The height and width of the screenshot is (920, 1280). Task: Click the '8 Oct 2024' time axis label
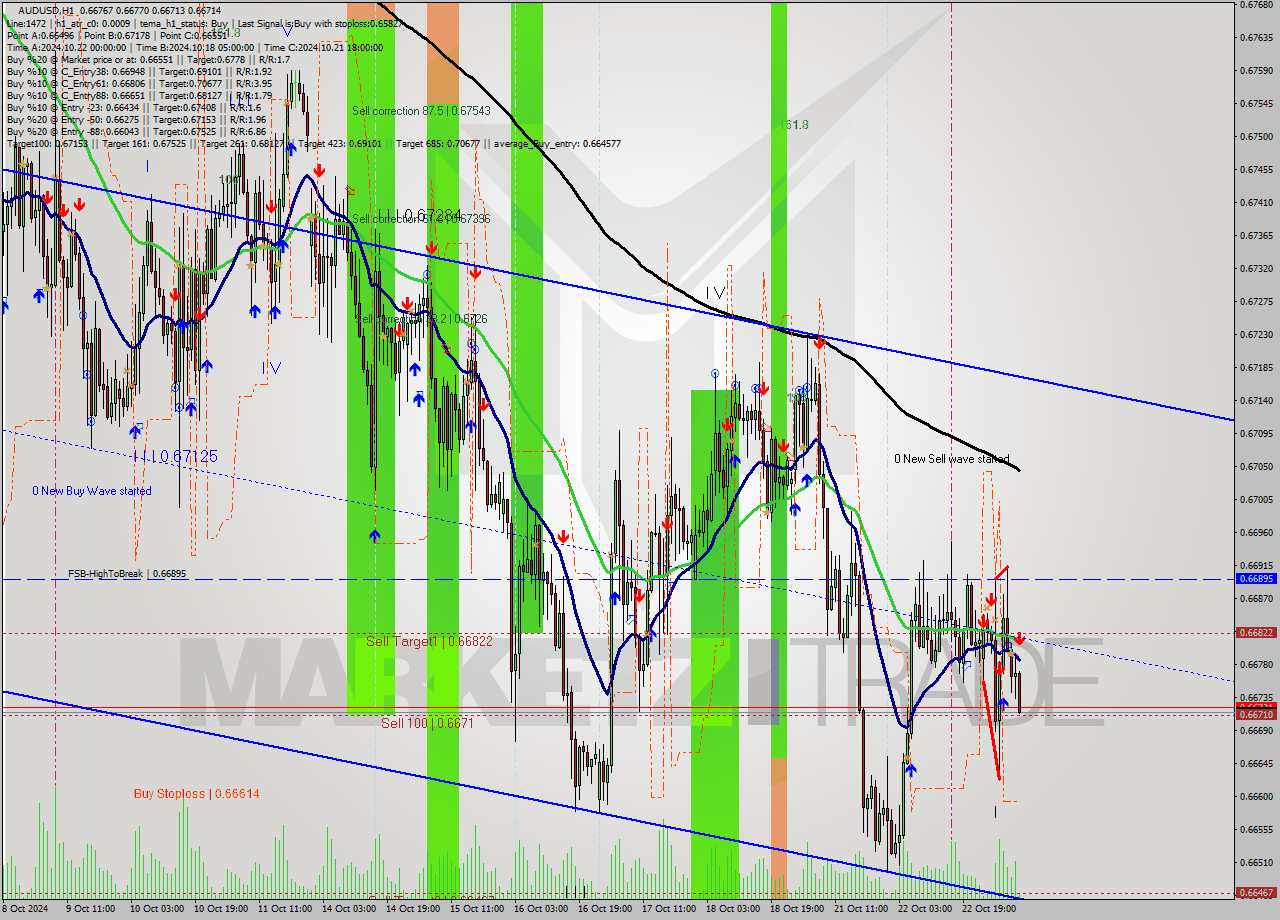23,909
